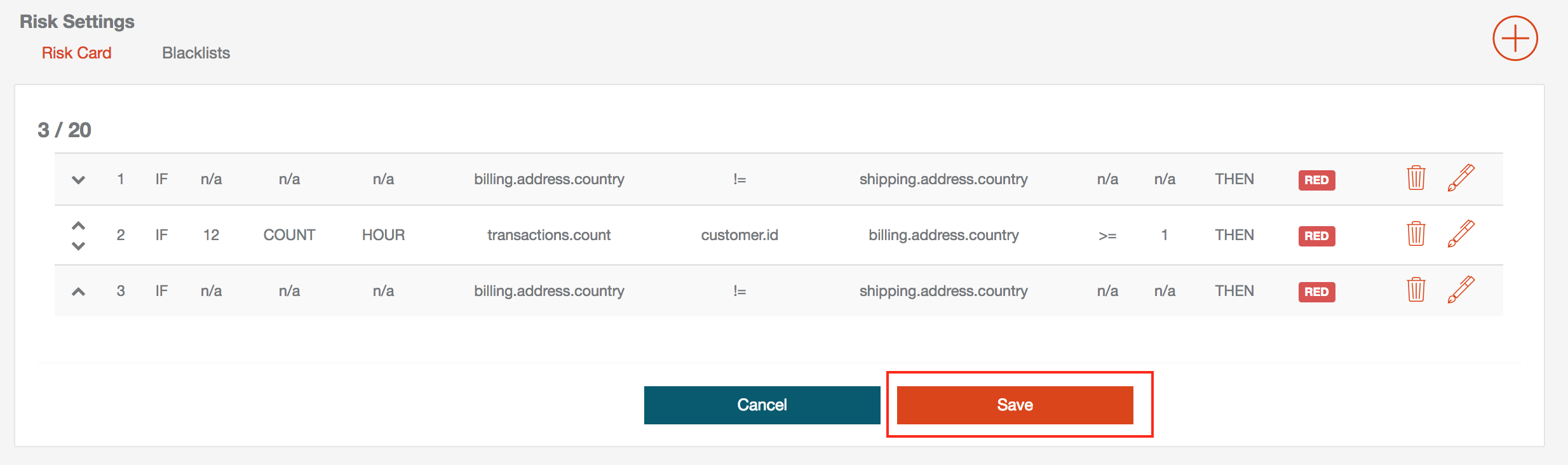The height and width of the screenshot is (465, 1568).
Task: Delete rule 2 with trash icon
Action: point(1416,234)
